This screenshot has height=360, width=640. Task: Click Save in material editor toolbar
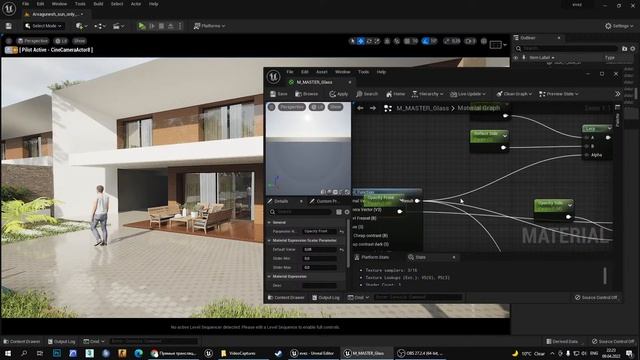pos(279,94)
